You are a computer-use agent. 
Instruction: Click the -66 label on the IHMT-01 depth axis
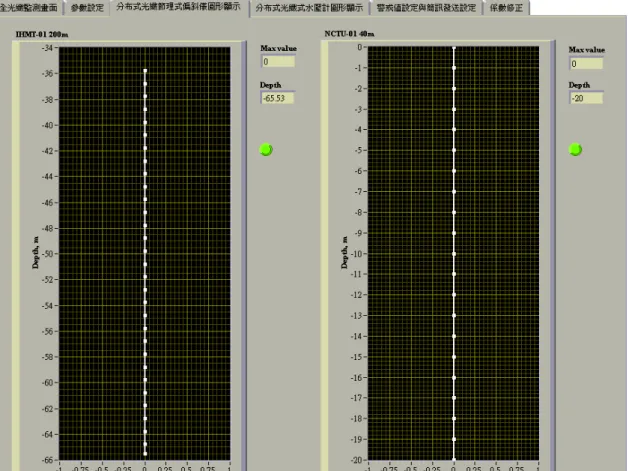click(47, 460)
